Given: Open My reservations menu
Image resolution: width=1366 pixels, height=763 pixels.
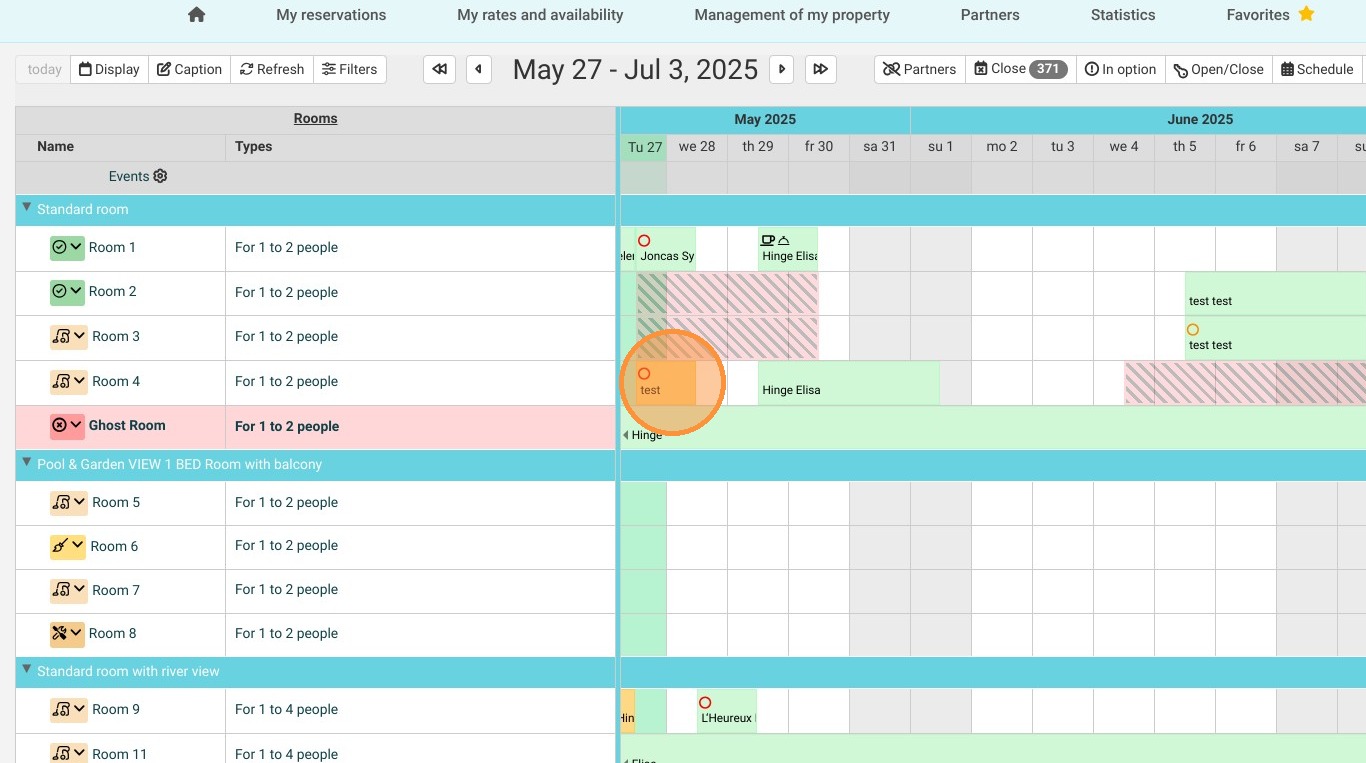Looking at the screenshot, I should [331, 15].
